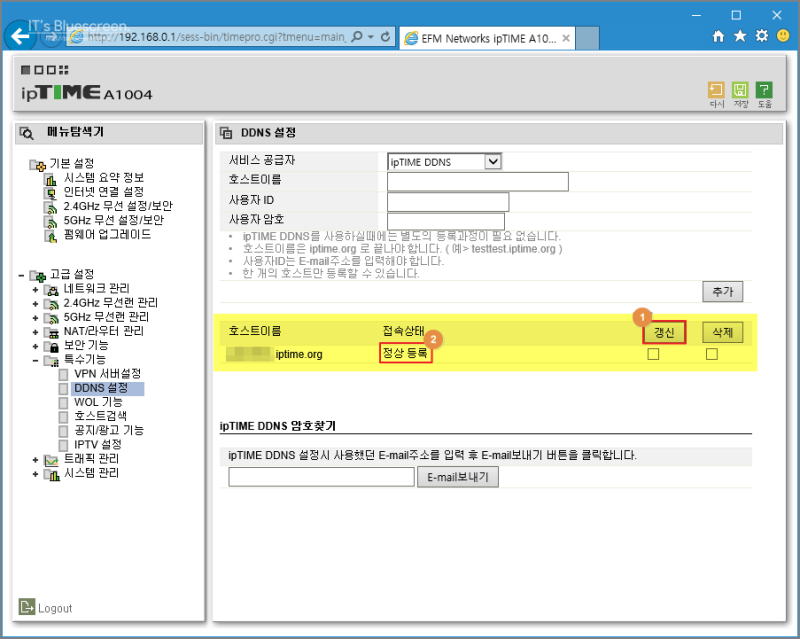The width and height of the screenshot is (800, 639).
Task: Click the 저장 (save) router icon
Action: (x=740, y=90)
